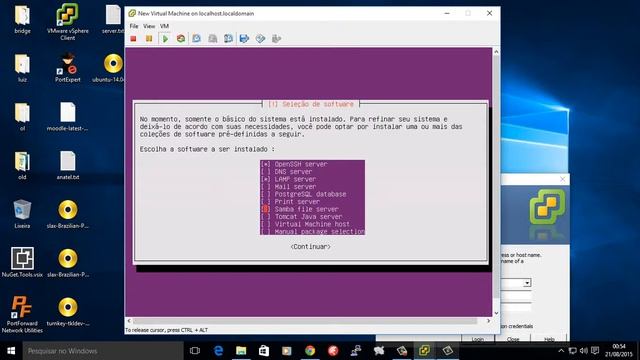
Task: Select the PortExpert desktop shortcut
Action: [x=67, y=68]
